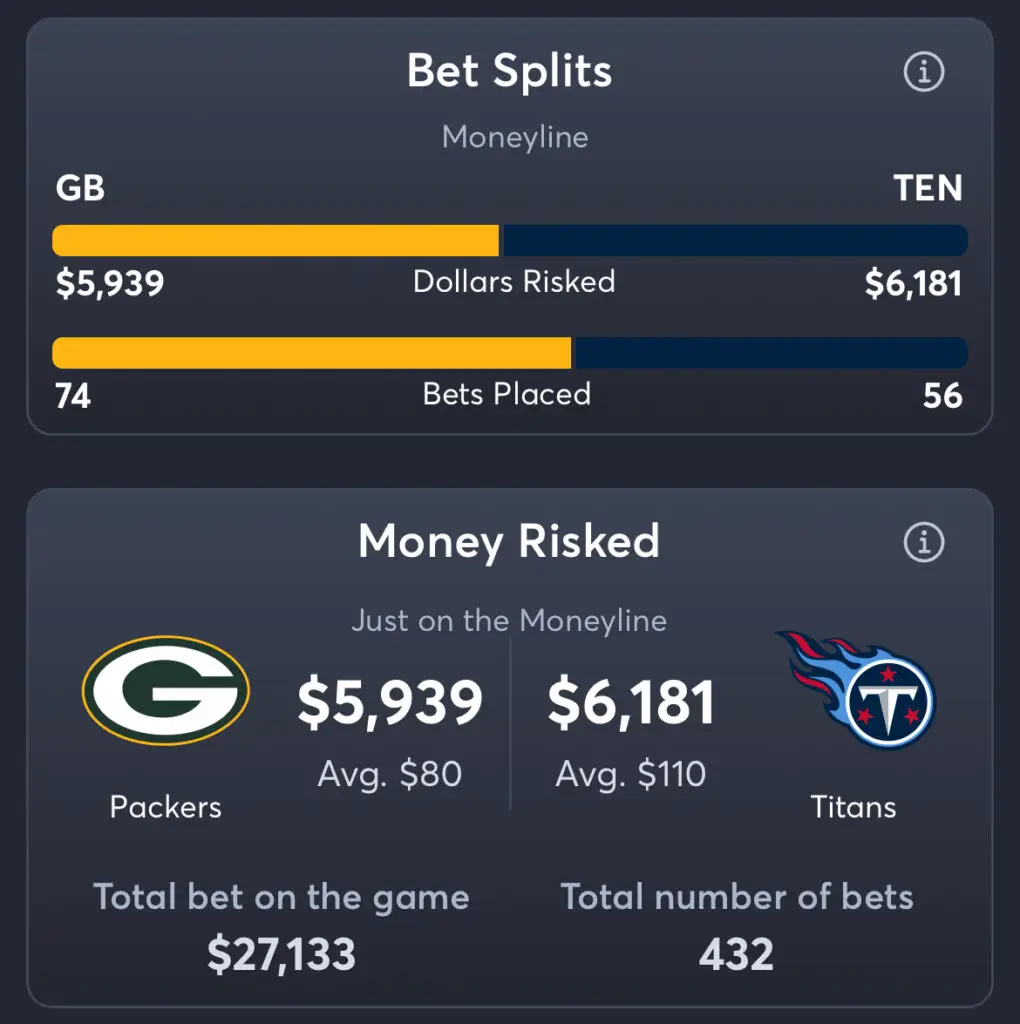The width and height of the screenshot is (1020, 1024).
Task: Tap the GB team abbreviation
Action: click(x=80, y=188)
